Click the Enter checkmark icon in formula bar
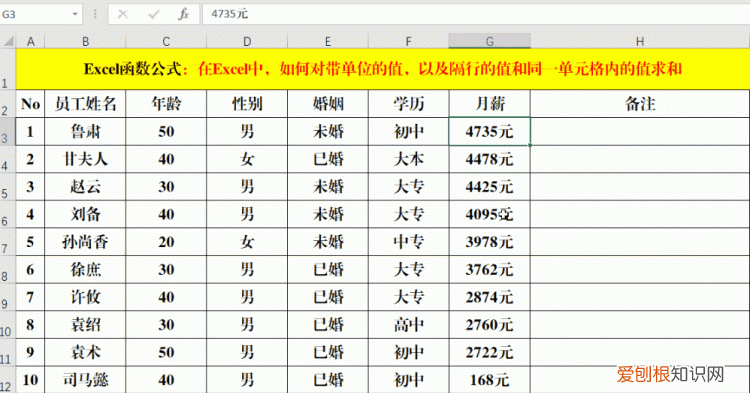The image size is (750, 393). click(x=153, y=14)
